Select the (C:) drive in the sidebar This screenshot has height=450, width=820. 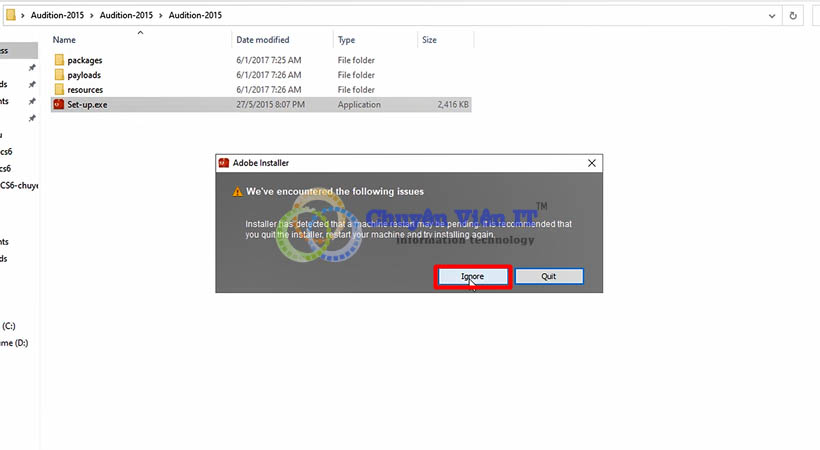coord(8,326)
